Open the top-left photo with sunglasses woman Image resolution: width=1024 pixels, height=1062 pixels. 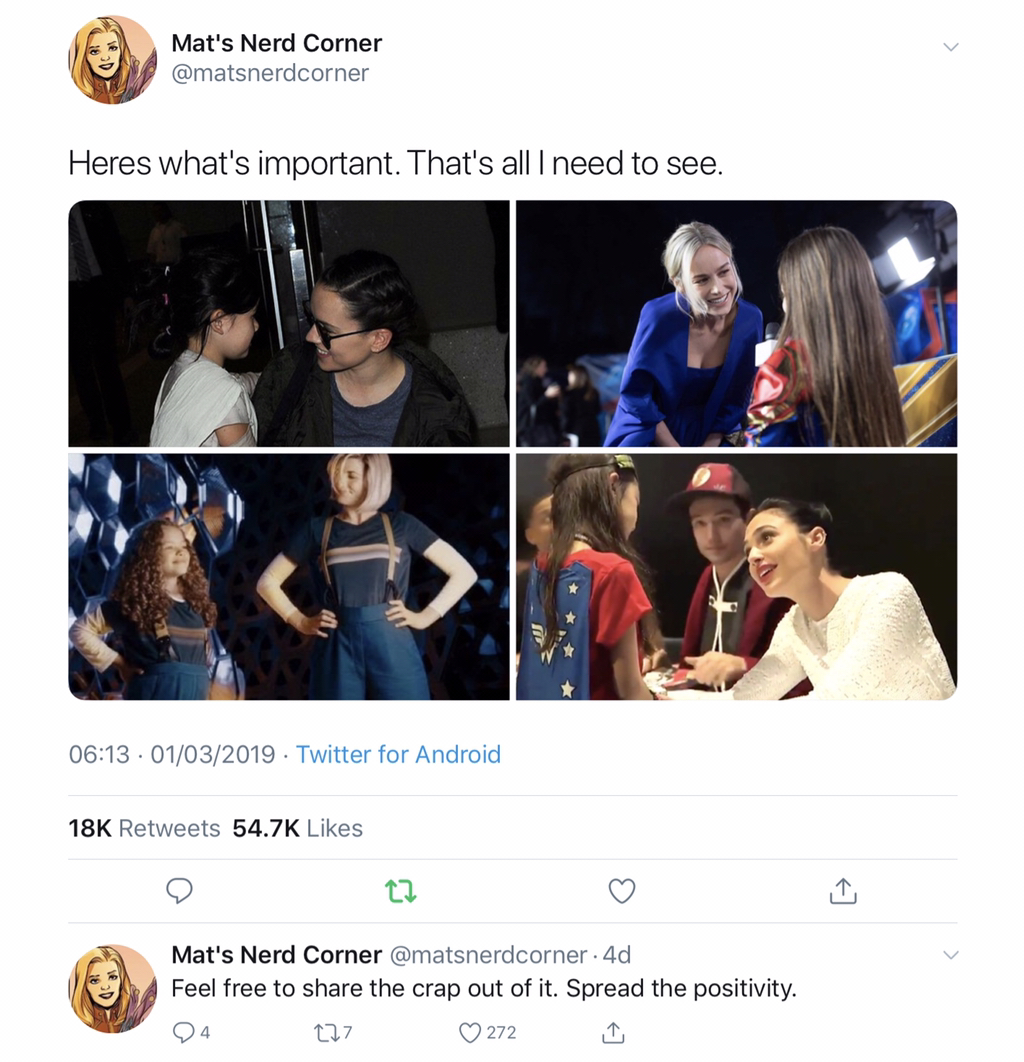289,323
